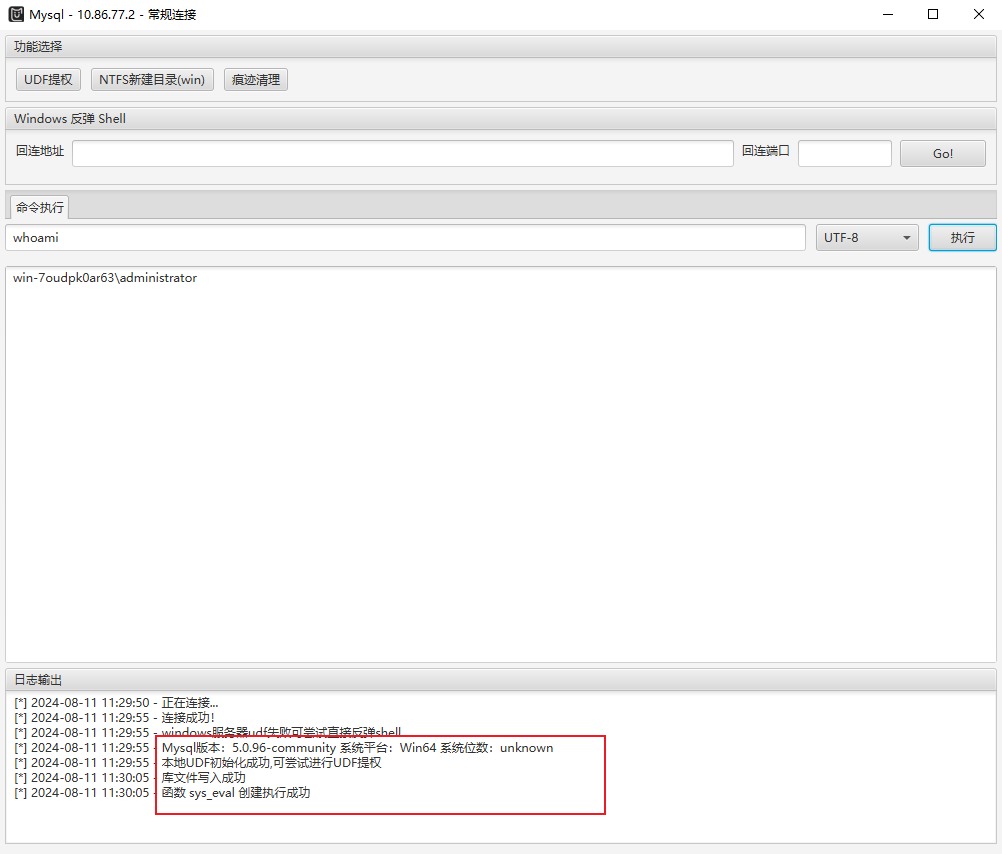
Task: Focus the 回连地址 input field
Action: click(x=403, y=153)
